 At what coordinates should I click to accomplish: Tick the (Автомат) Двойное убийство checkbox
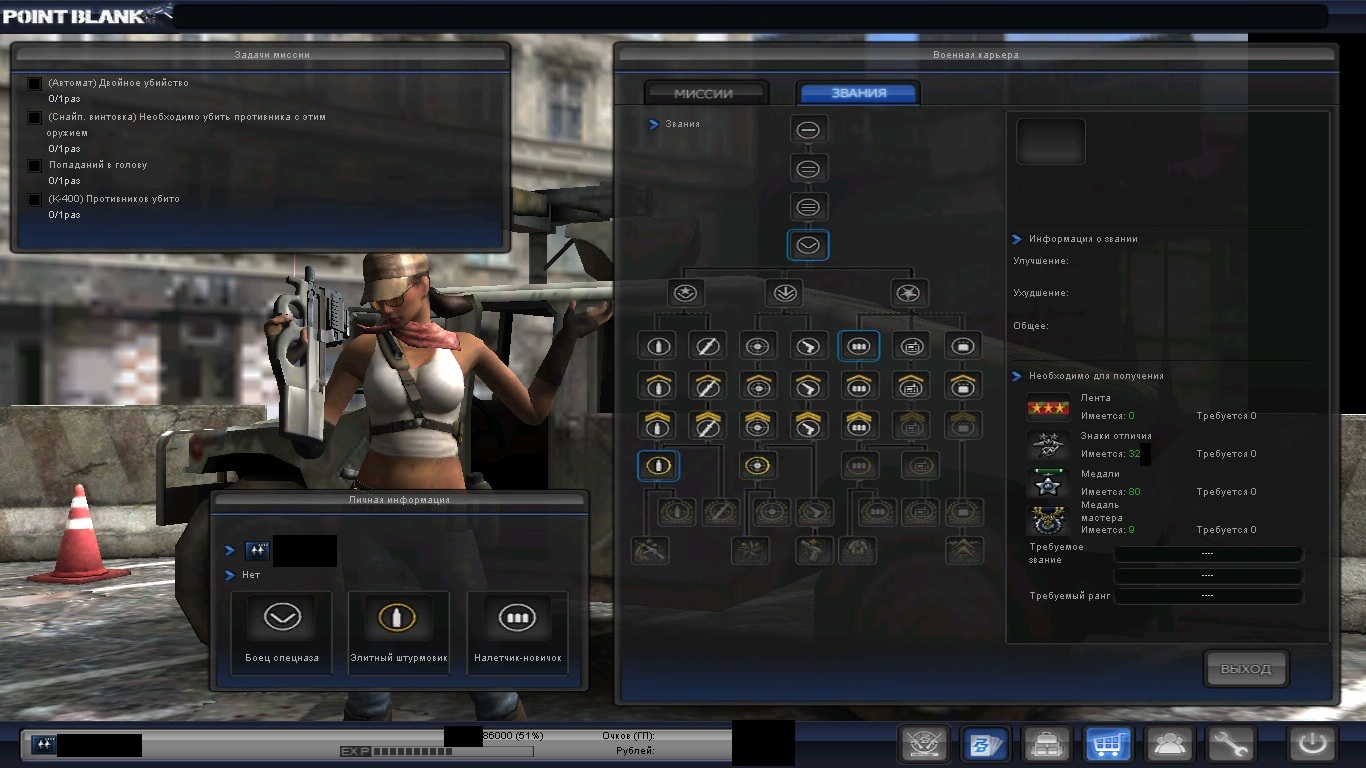(35, 84)
